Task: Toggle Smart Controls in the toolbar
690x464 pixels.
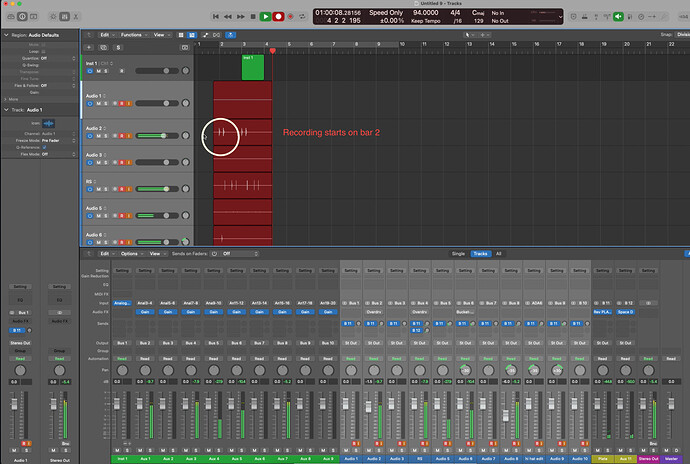Action: [x=53, y=16]
